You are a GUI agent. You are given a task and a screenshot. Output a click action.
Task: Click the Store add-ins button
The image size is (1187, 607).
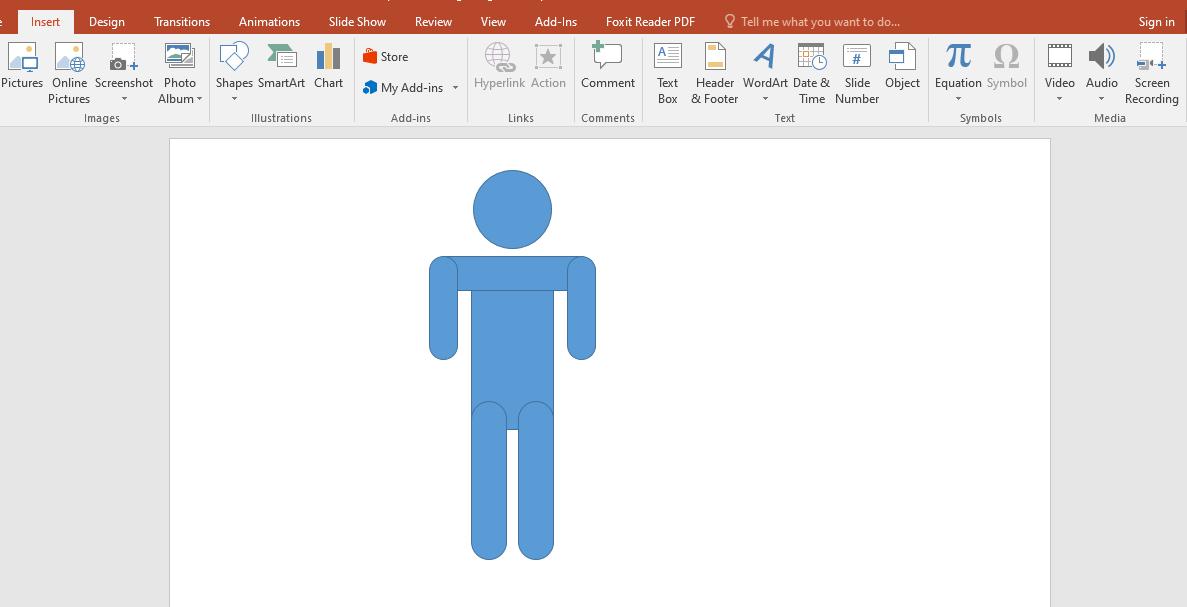click(x=386, y=57)
